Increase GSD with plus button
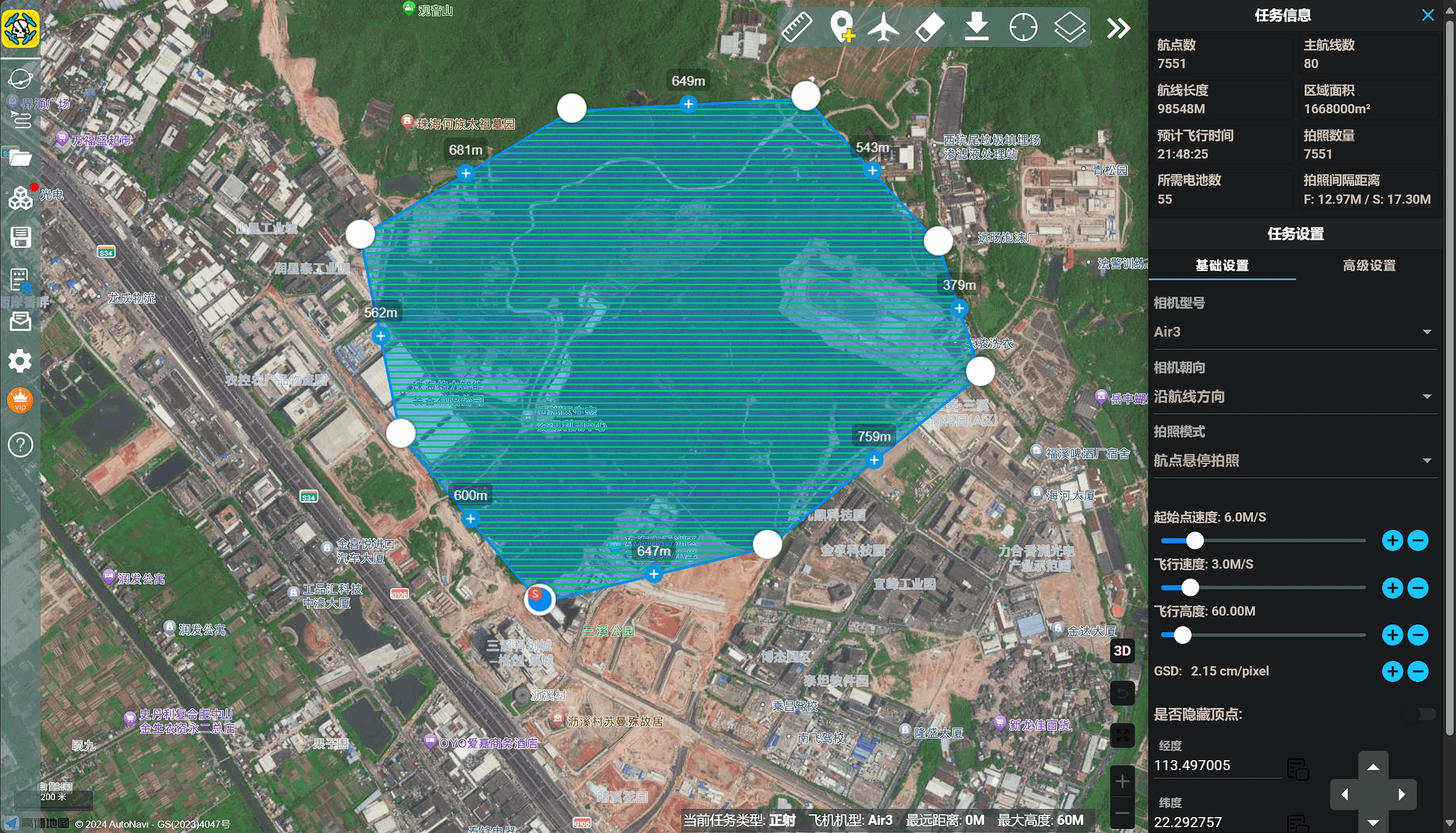1456x833 pixels. pyautogui.click(x=1393, y=671)
